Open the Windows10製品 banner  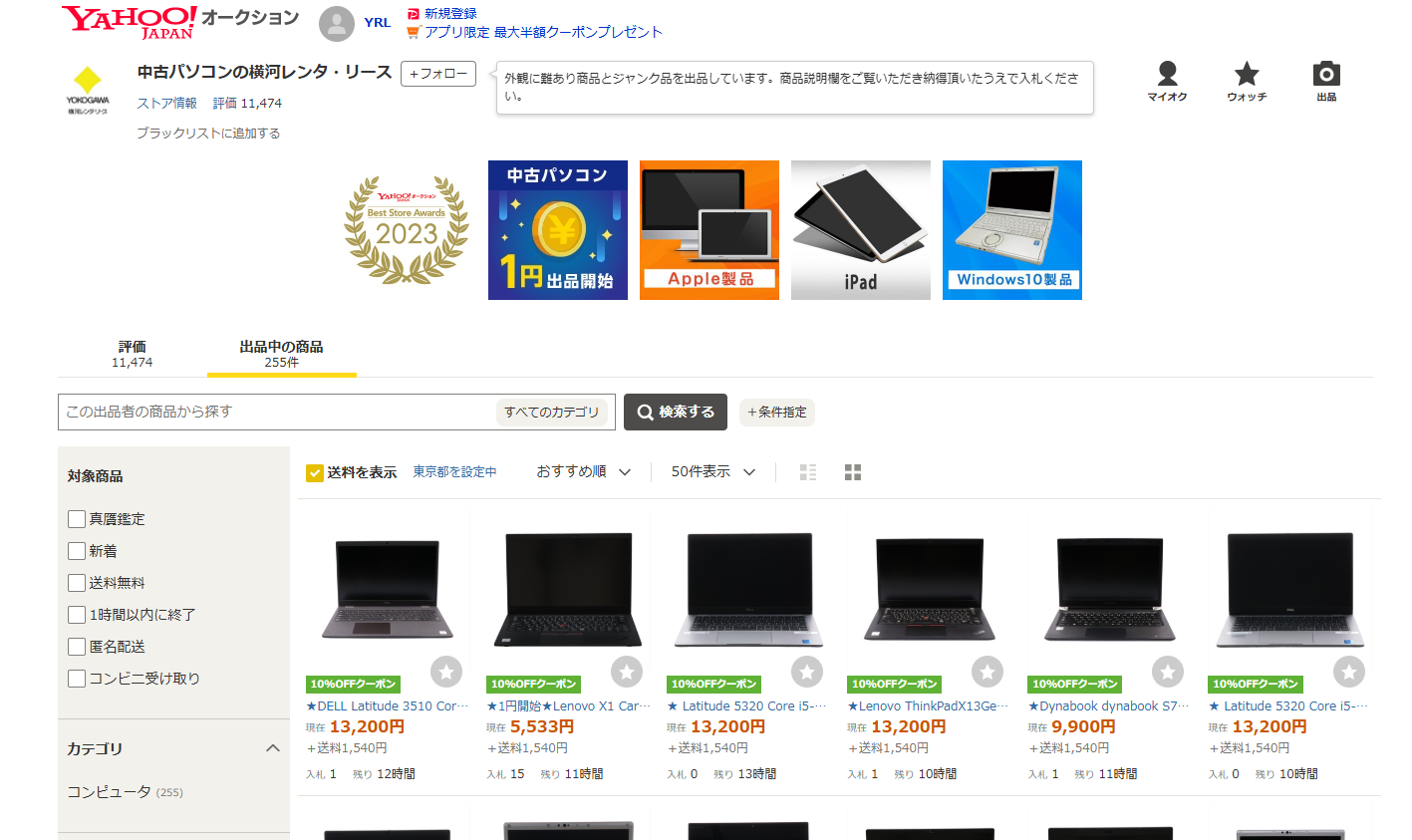point(1012,230)
